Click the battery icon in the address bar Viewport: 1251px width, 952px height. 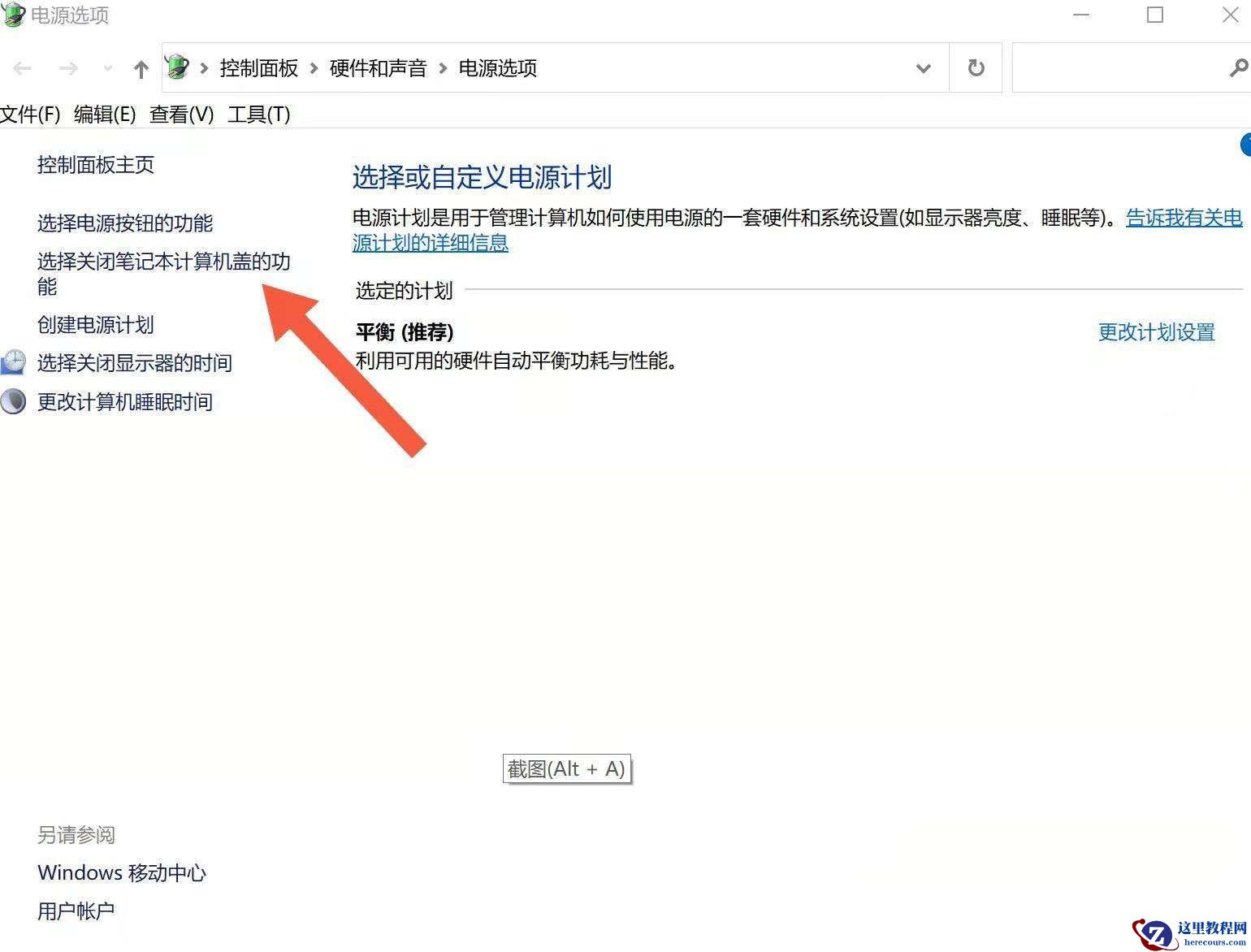coord(177,67)
